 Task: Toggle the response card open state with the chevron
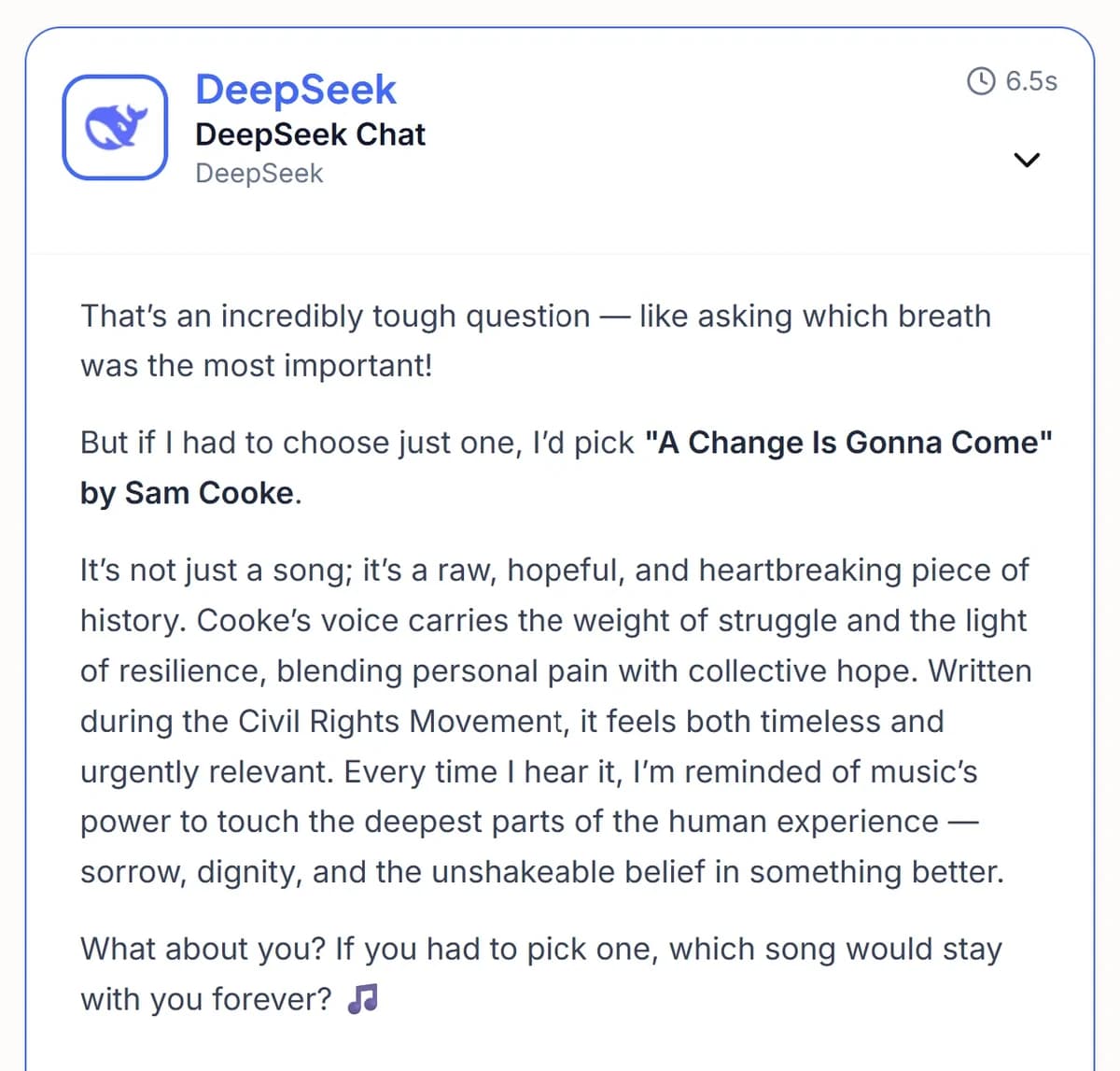coord(1027,160)
